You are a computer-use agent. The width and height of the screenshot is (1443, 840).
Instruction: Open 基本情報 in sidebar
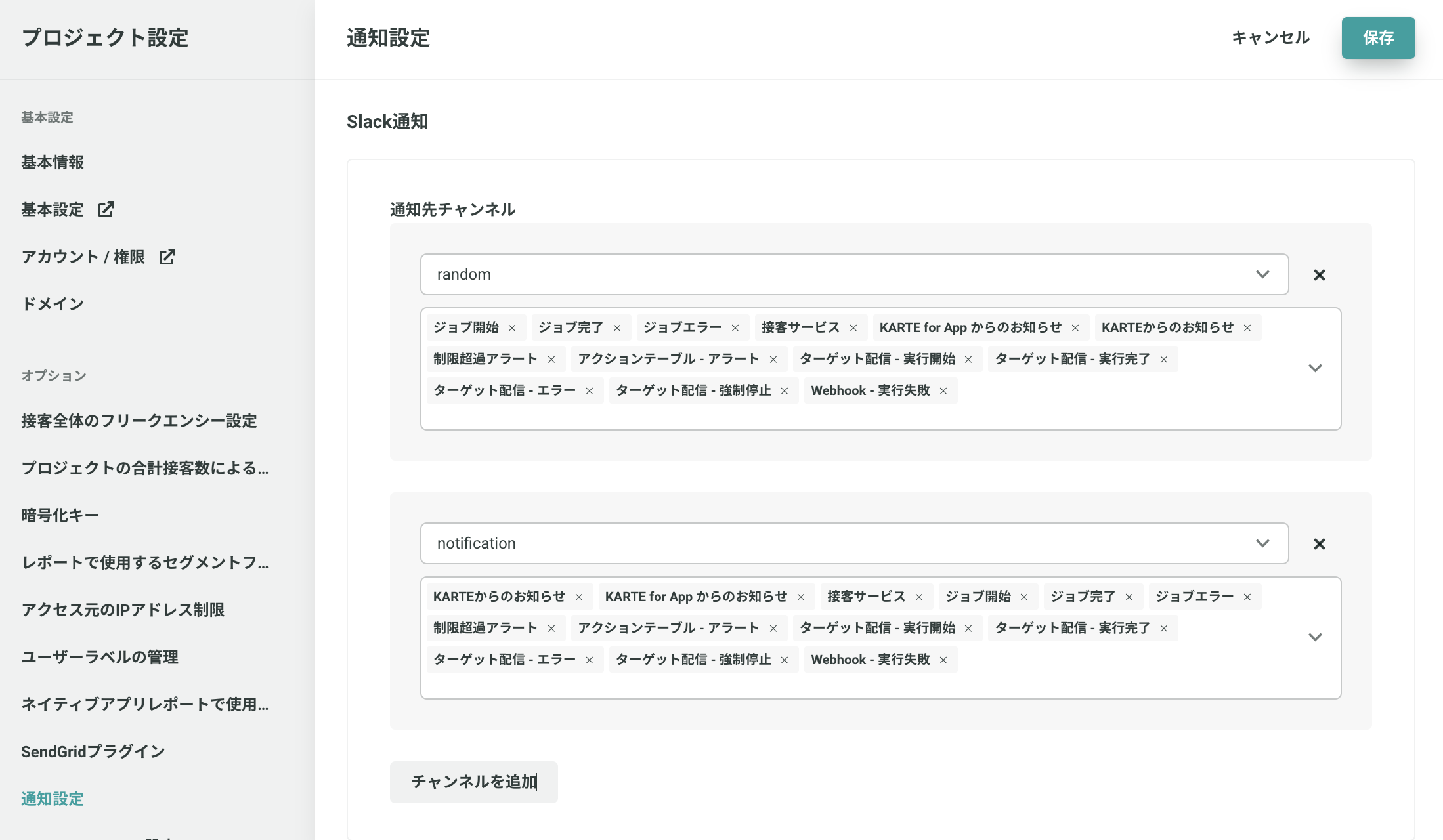53,163
